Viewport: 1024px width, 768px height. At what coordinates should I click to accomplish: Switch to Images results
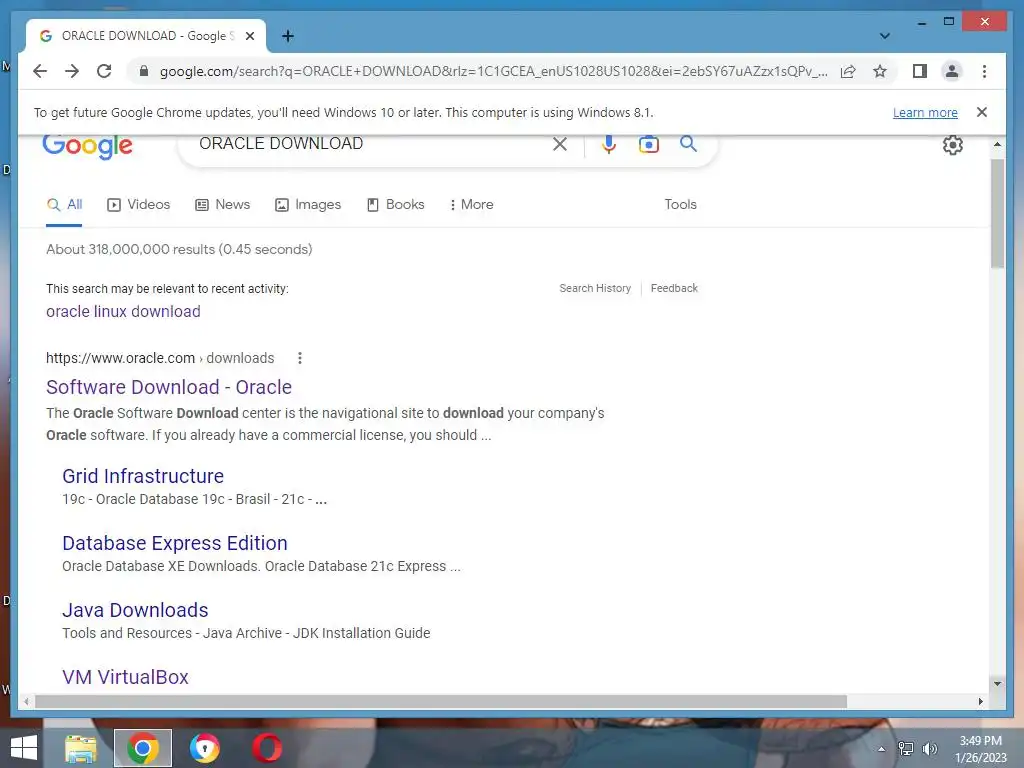(x=308, y=205)
